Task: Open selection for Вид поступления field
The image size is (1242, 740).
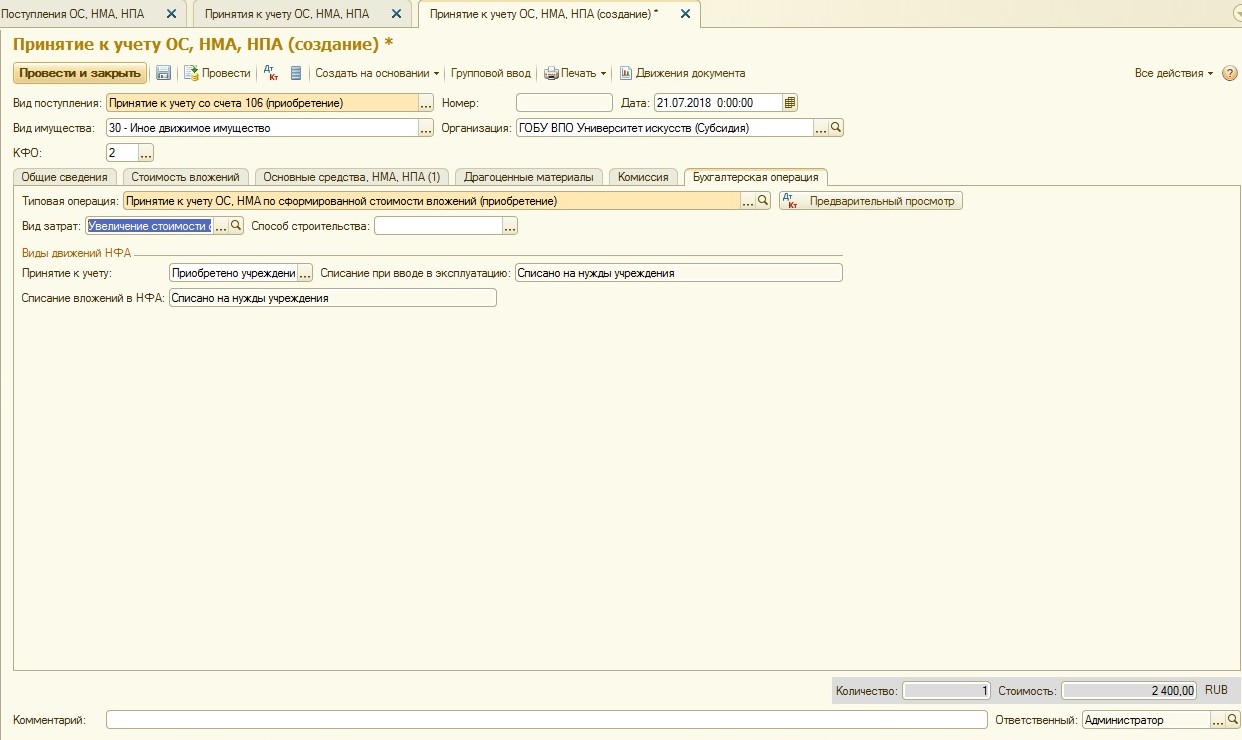Action: pyautogui.click(x=425, y=103)
